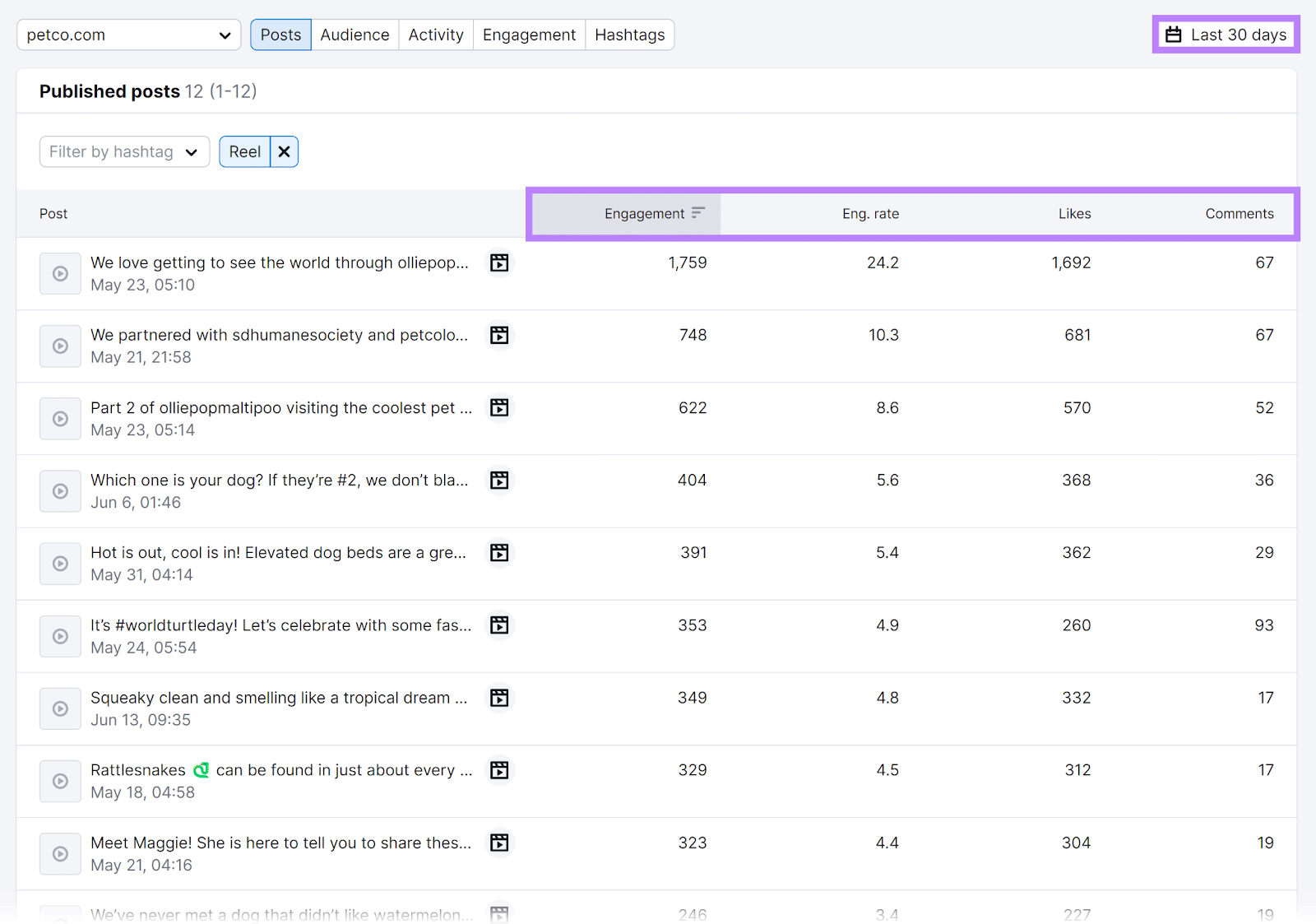The height and width of the screenshot is (924, 1316).
Task: Open the petco.com profile selector
Action: (x=128, y=35)
